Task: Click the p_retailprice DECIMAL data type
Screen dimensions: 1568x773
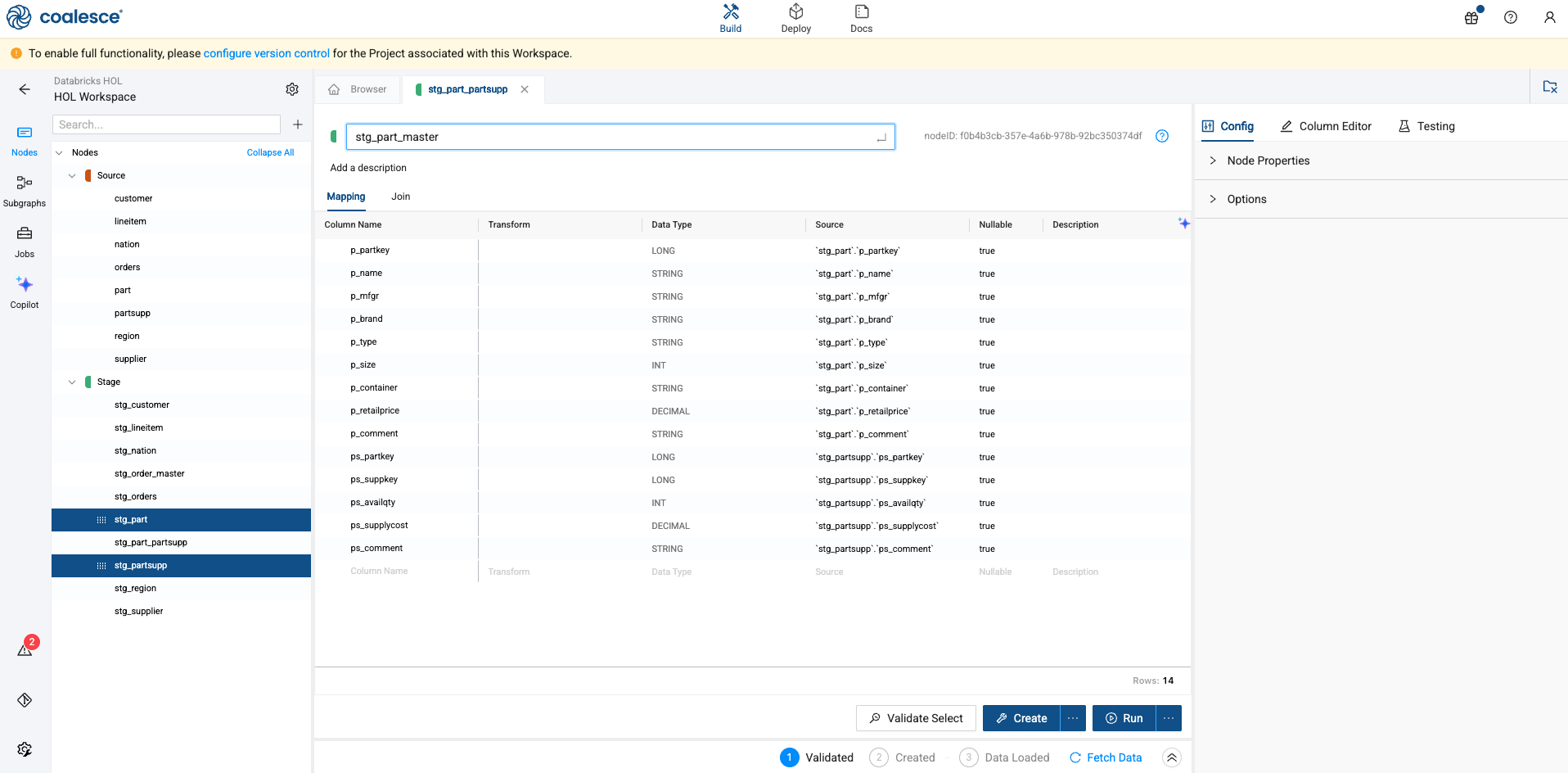Action: tap(670, 411)
